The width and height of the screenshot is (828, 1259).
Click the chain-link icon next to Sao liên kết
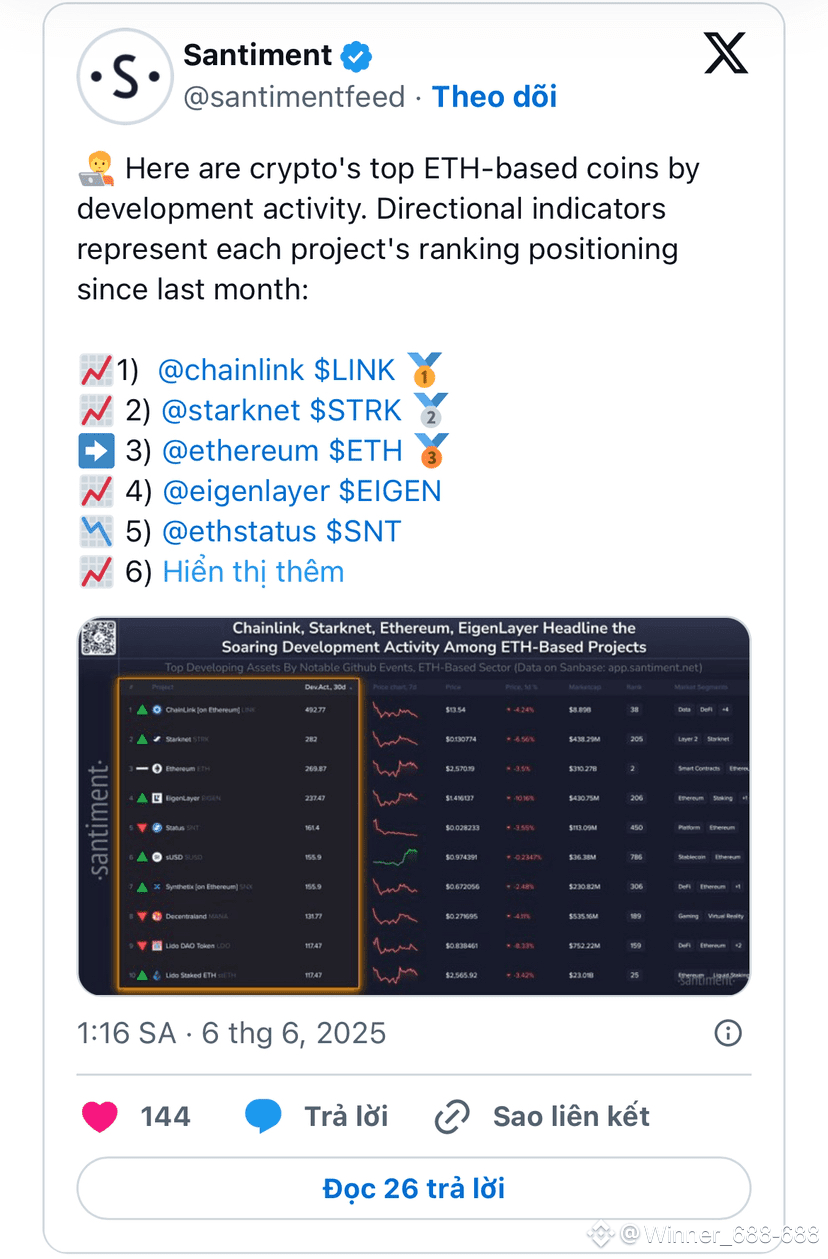[x=452, y=1115]
